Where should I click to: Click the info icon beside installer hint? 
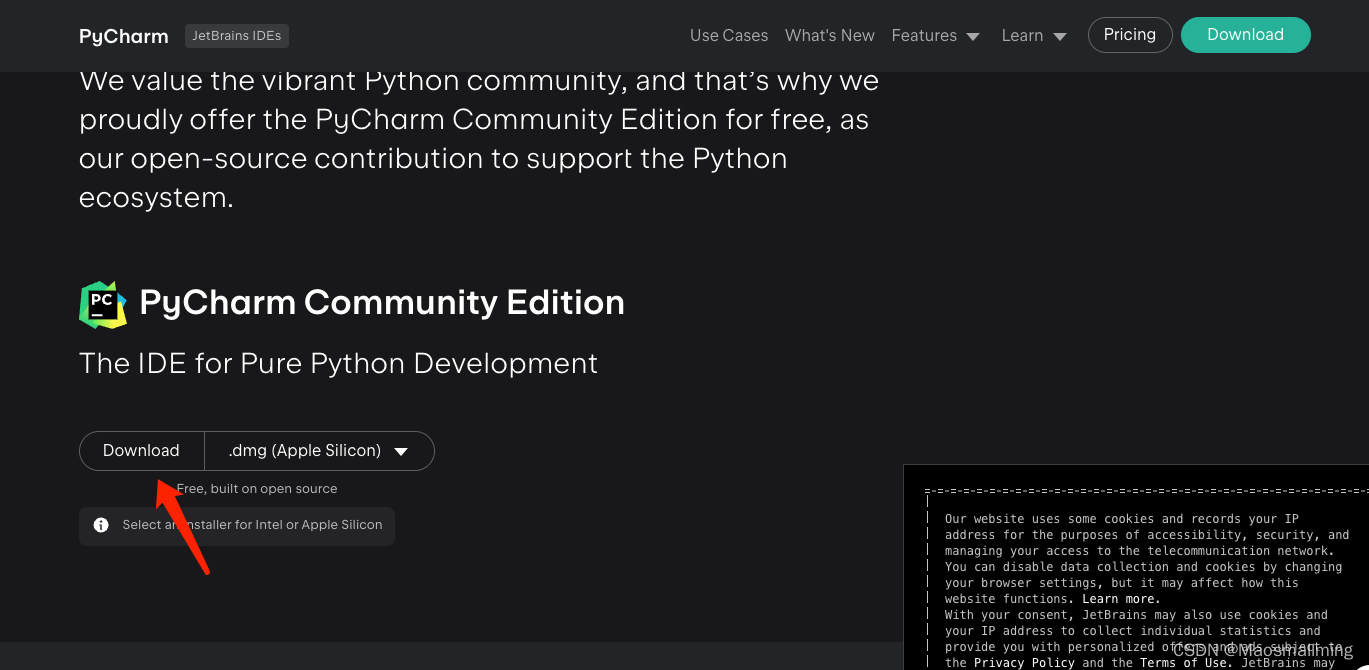coord(101,525)
